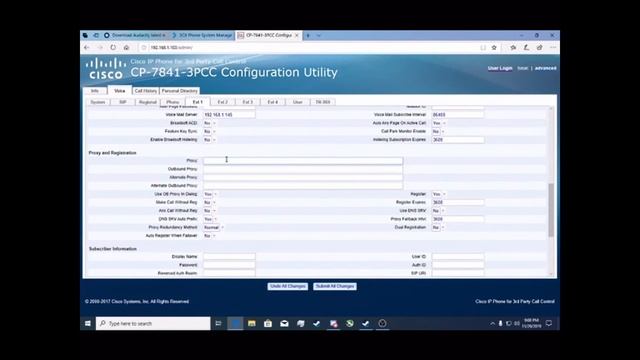Open Proxy Redundancy Method dropdown
The height and width of the screenshot is (360, 640).
point(213,227)
